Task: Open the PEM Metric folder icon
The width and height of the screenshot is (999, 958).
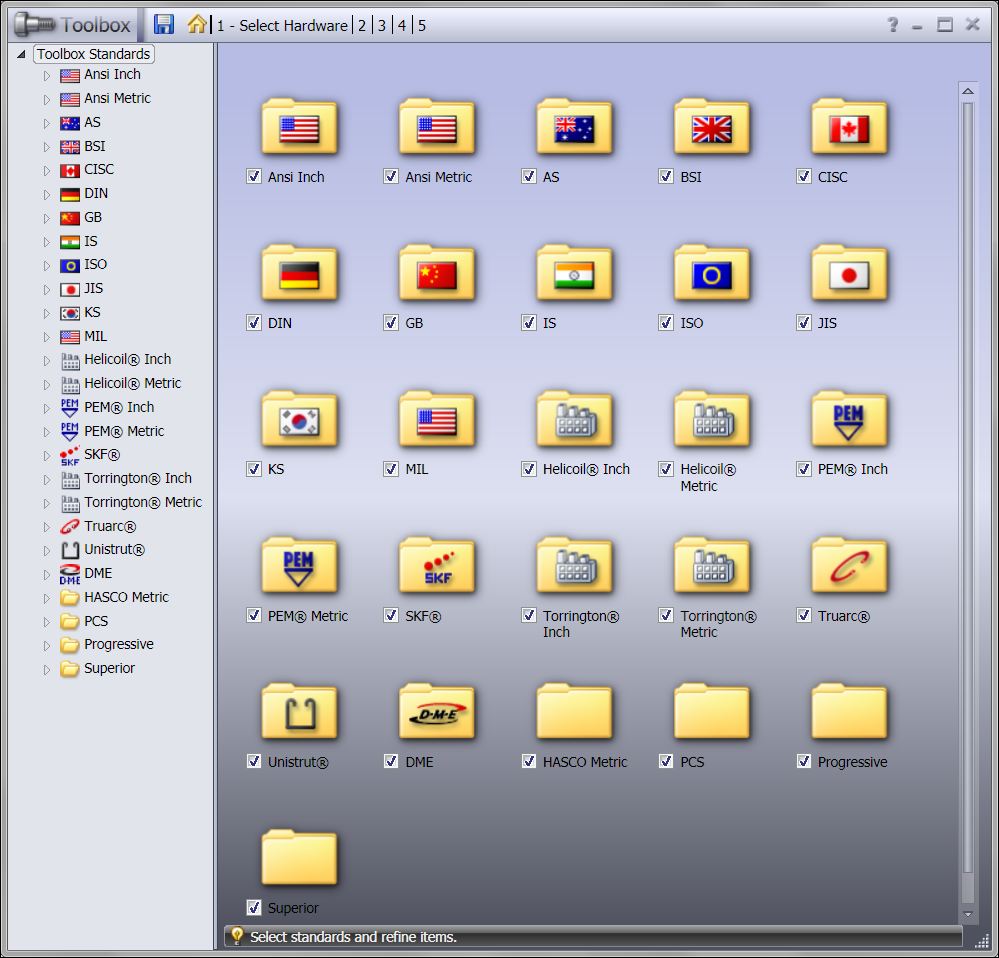Action: pyautogui.click(x=299, y=566)
